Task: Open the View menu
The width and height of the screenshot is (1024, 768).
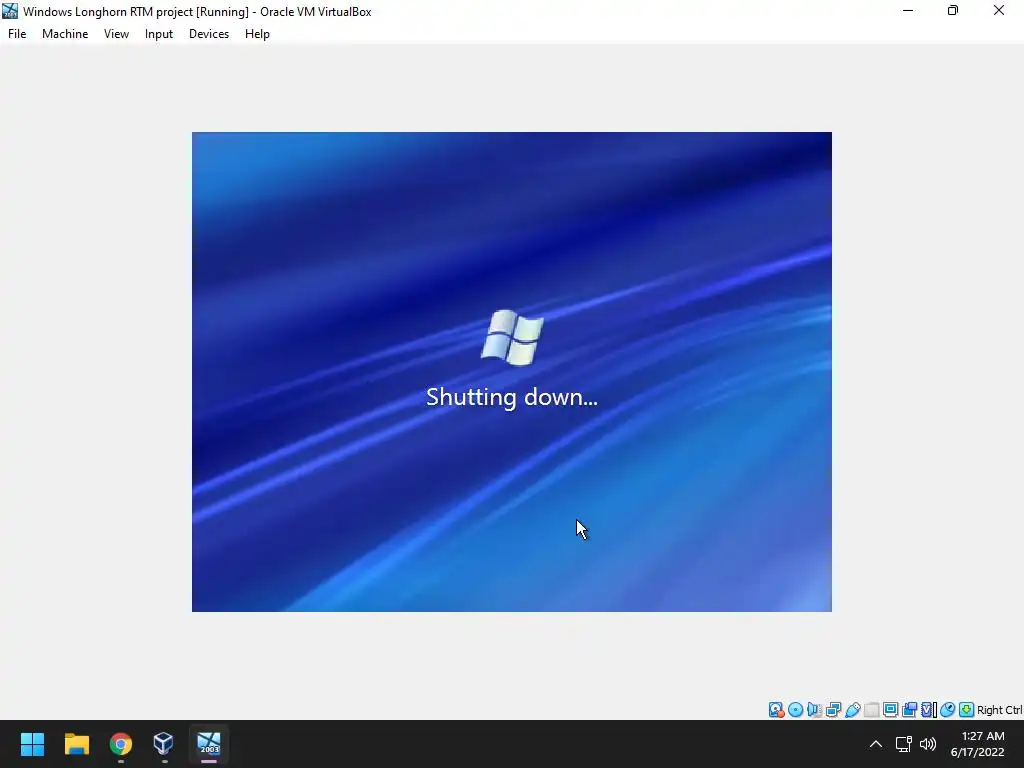Action: pos(116,34)
